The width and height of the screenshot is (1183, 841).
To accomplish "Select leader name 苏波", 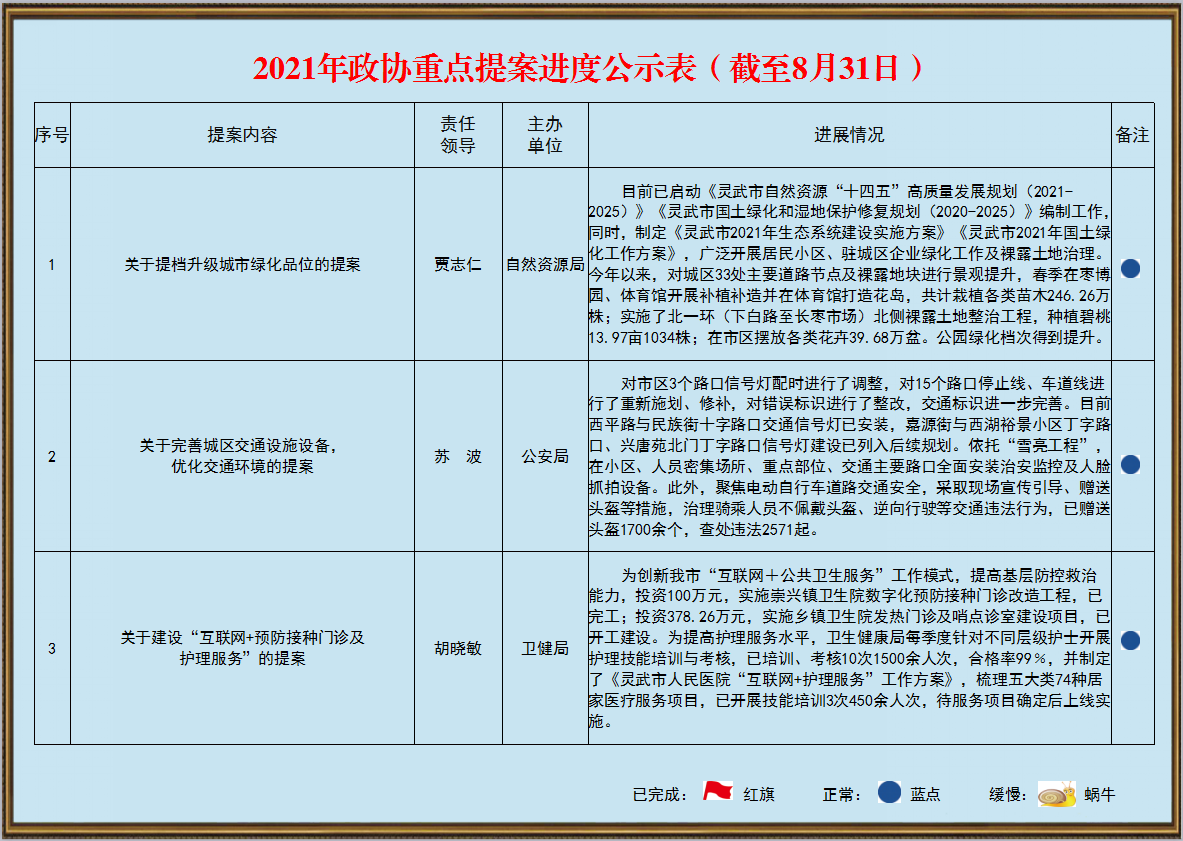I will coord(458,456).
